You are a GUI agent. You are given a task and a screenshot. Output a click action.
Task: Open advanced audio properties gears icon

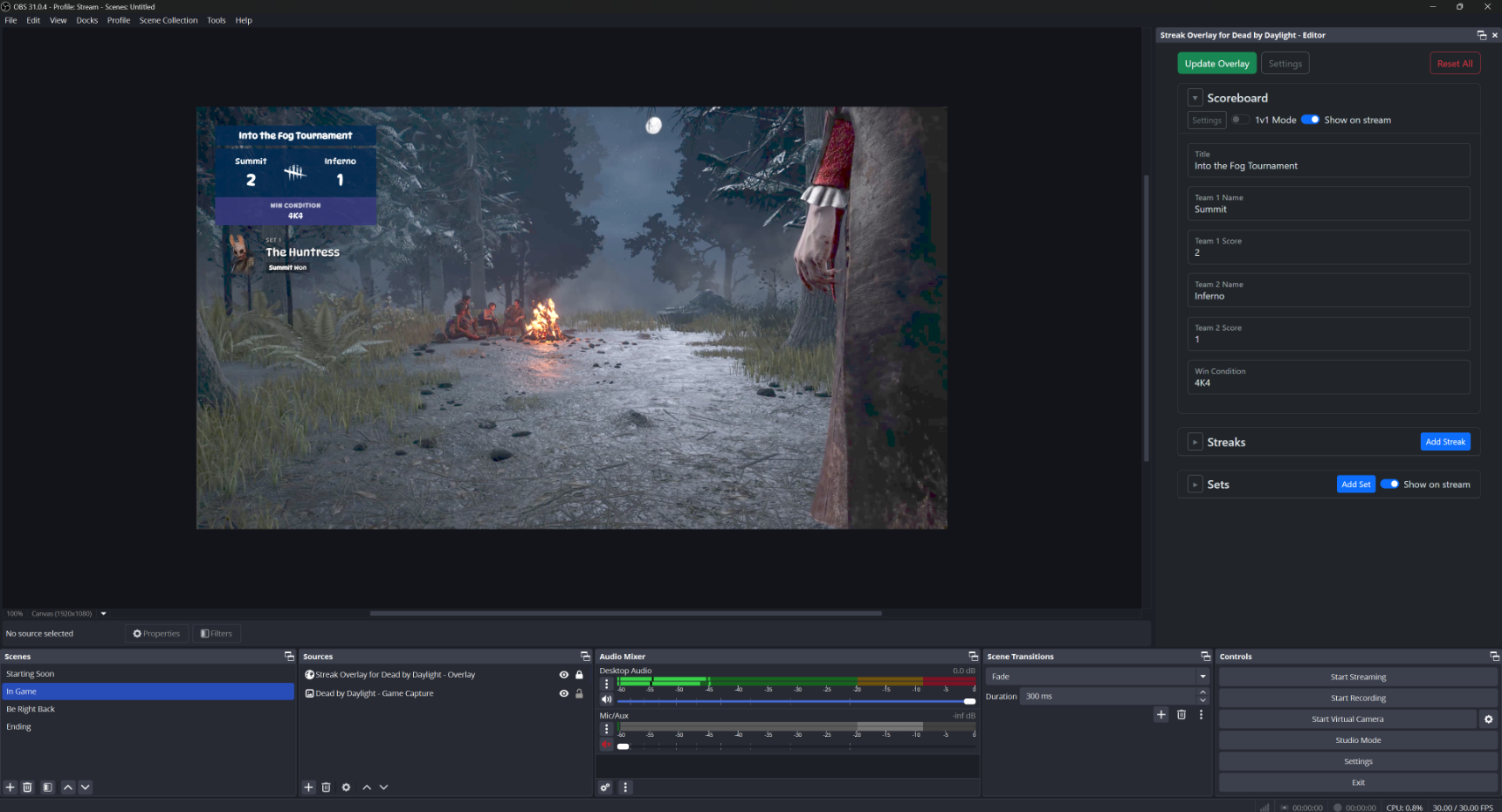[x=605, y=788]
